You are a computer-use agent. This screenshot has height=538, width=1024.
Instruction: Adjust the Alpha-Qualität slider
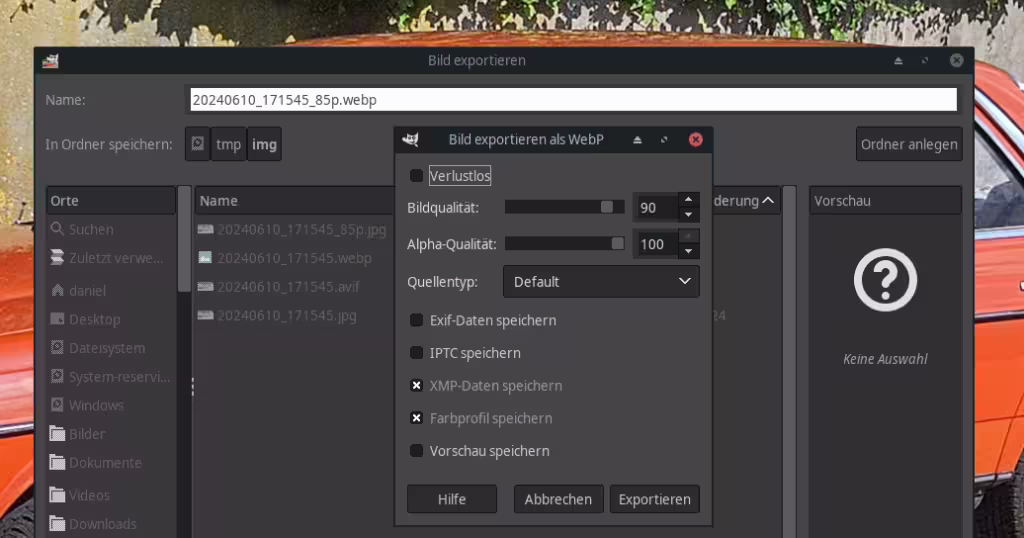tap(564, 244)
